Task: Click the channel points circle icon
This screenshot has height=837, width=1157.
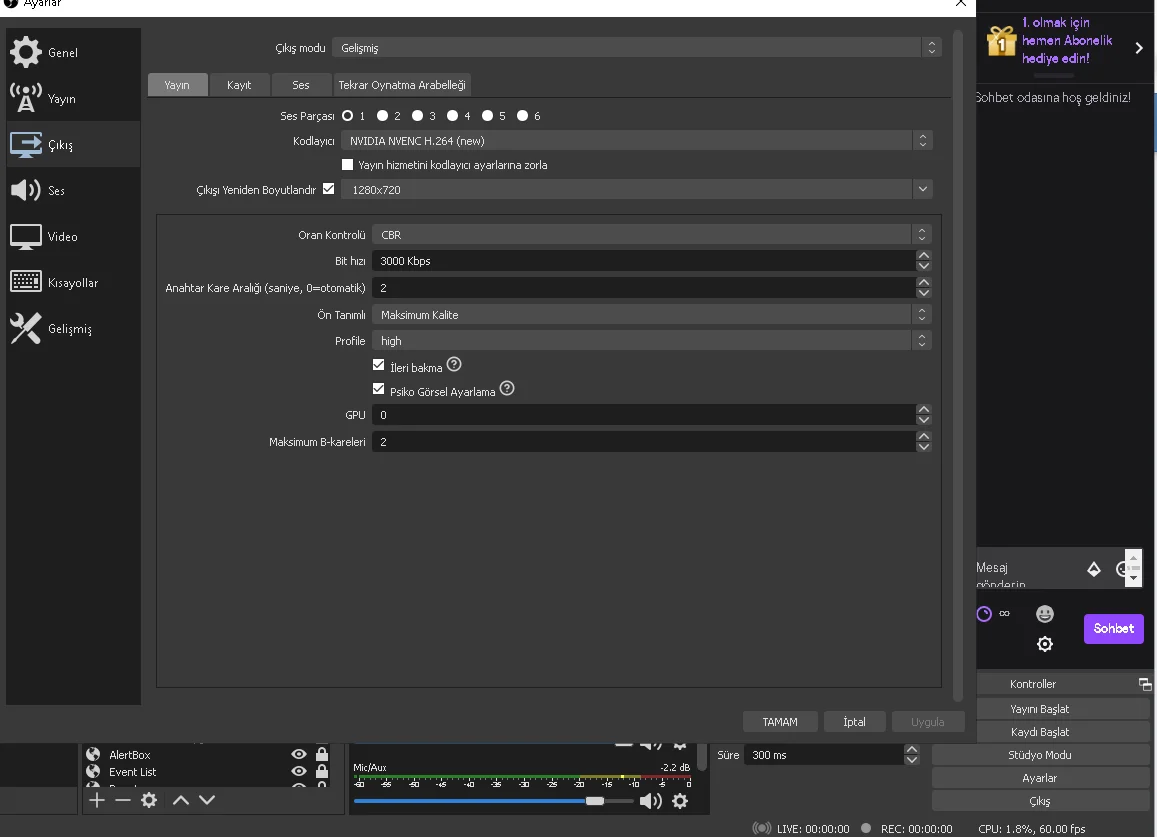Action: (984, 614)
